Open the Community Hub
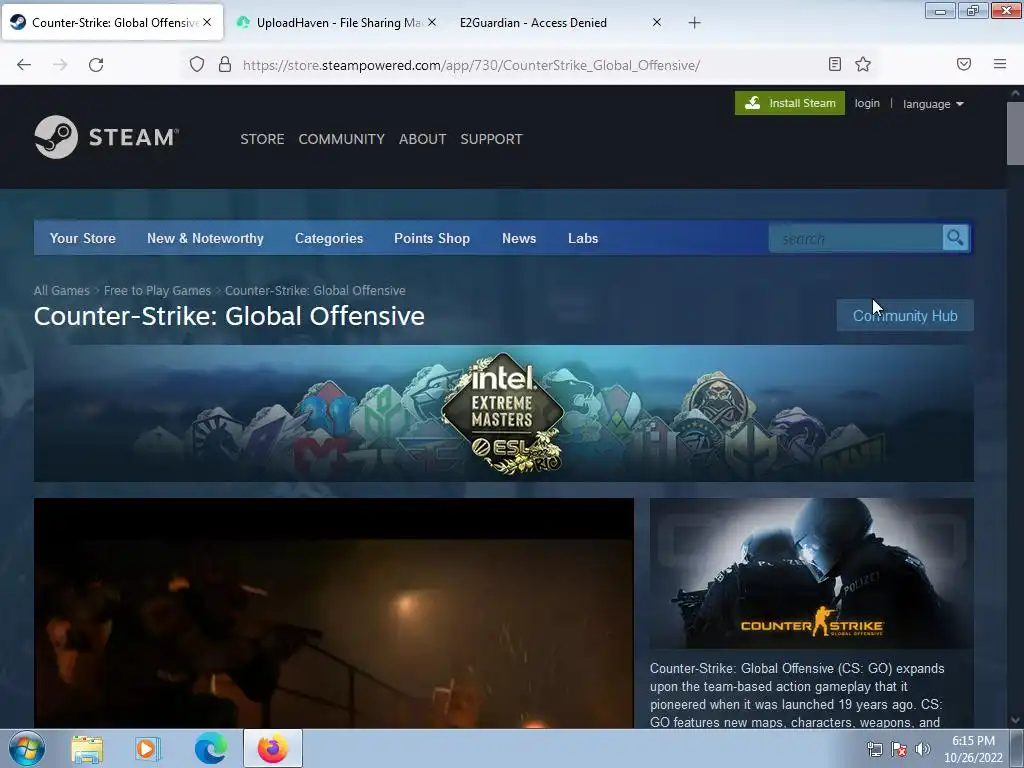 904,315
